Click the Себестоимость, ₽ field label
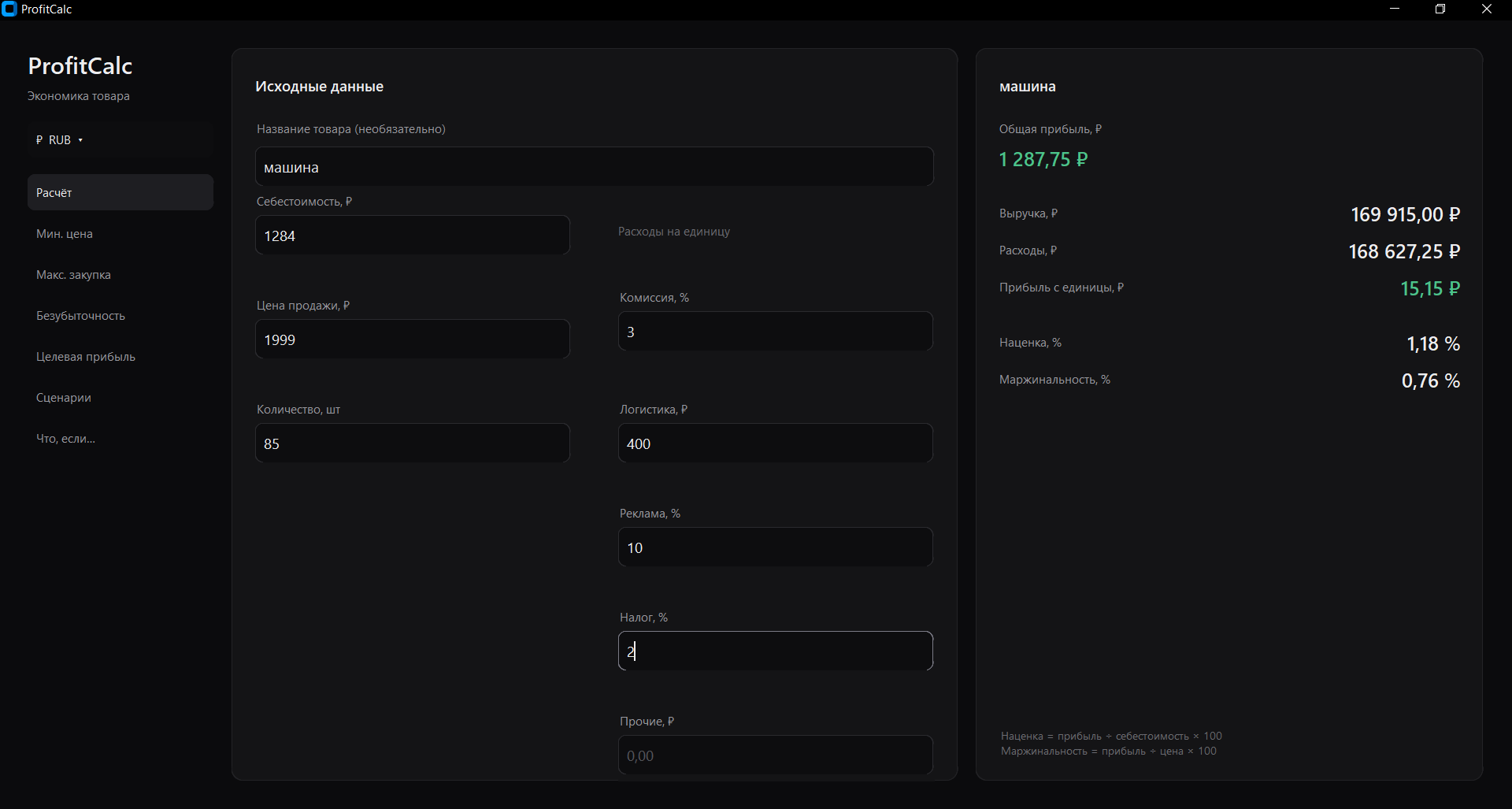 (x=305, y=202)
